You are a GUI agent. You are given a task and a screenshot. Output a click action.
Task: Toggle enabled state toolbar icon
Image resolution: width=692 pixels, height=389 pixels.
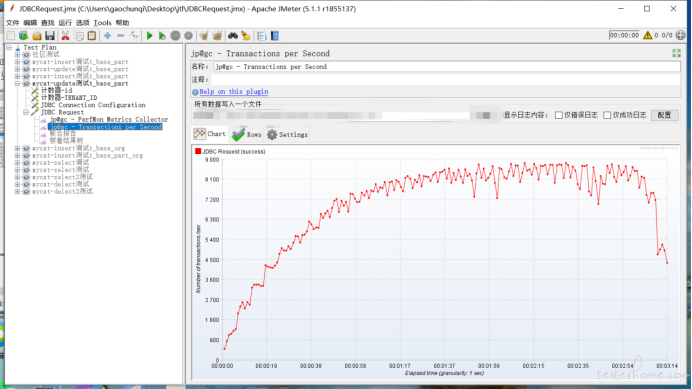coord(134,36)
